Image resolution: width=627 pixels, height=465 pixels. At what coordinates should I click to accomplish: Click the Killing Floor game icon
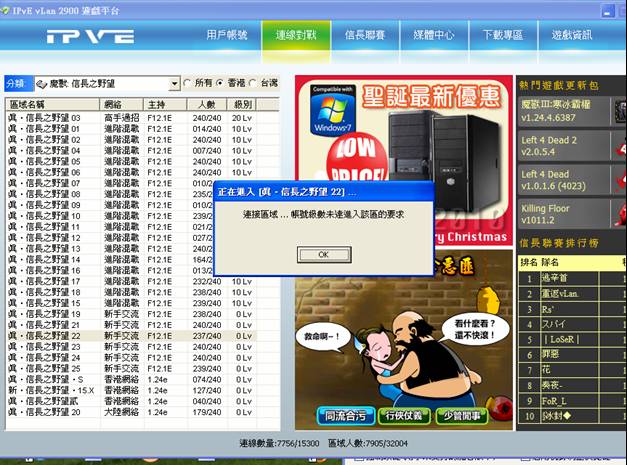pos(620,214)
